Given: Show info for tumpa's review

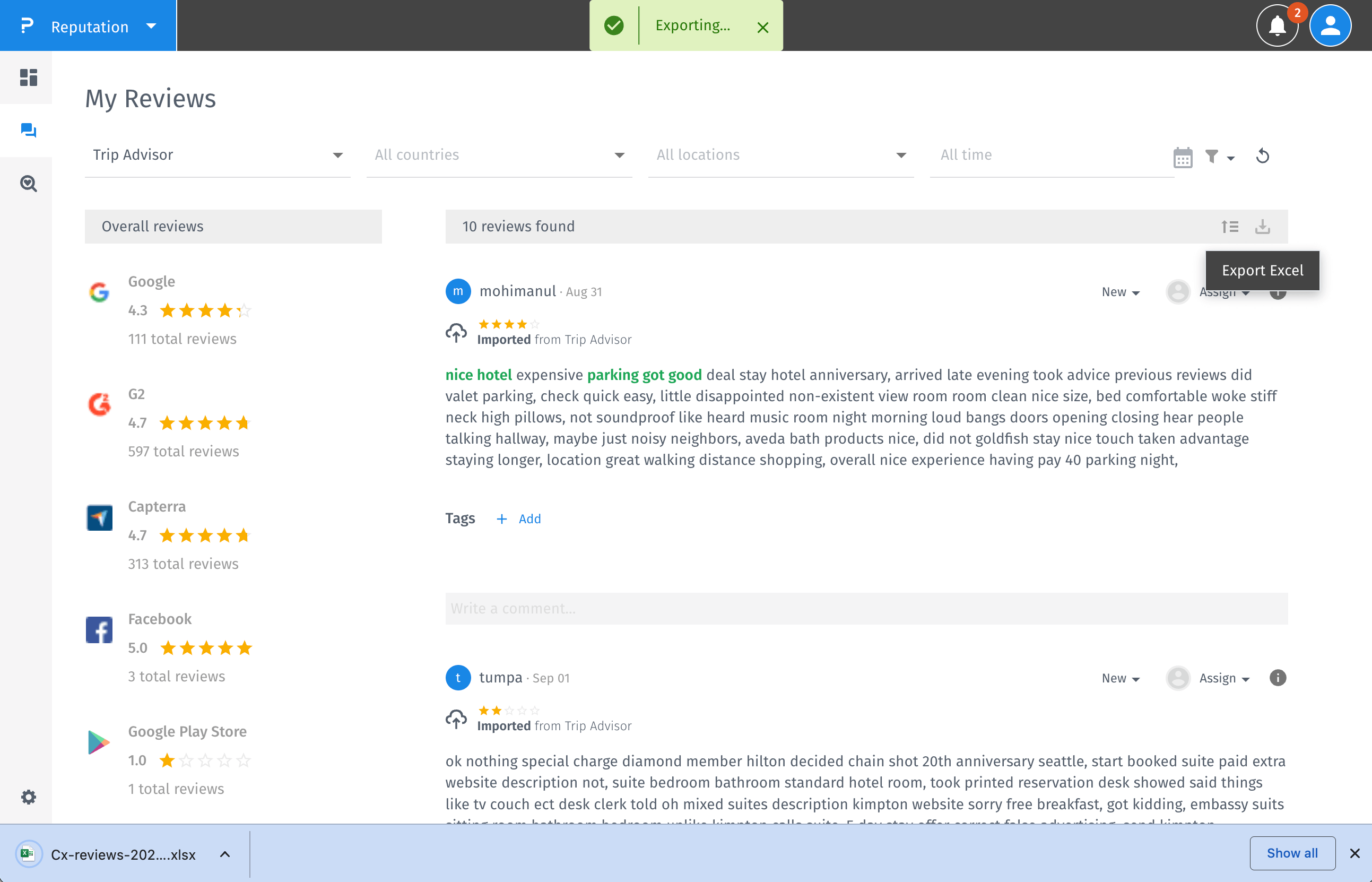Looking at the screenshot, I should coord(1278,678).
